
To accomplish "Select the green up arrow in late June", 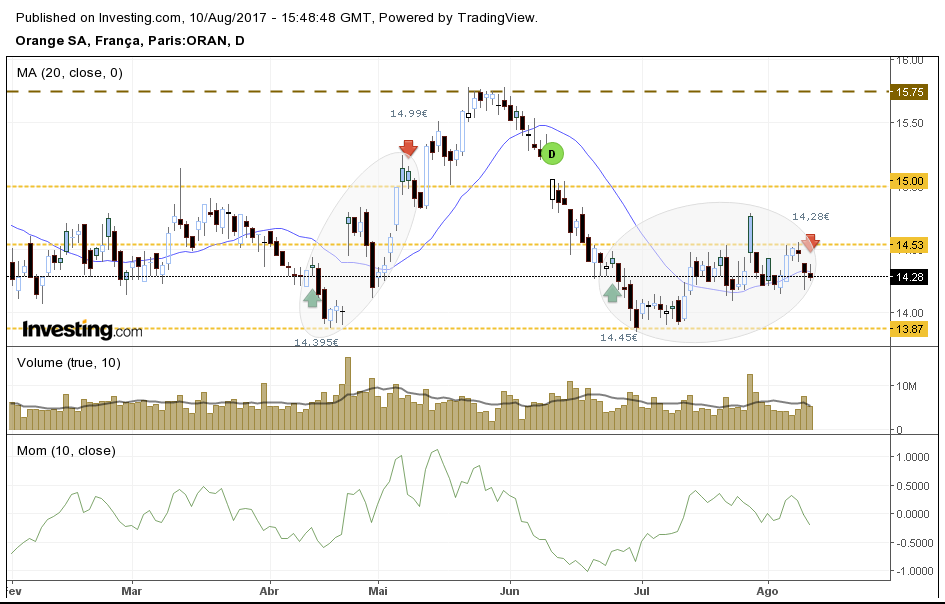I will [x=612, y=294].
